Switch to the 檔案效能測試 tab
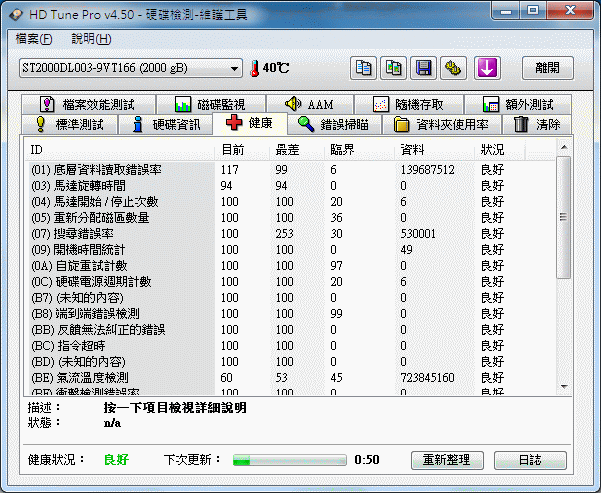Screen dimensions: 601x493 [89, 104]
